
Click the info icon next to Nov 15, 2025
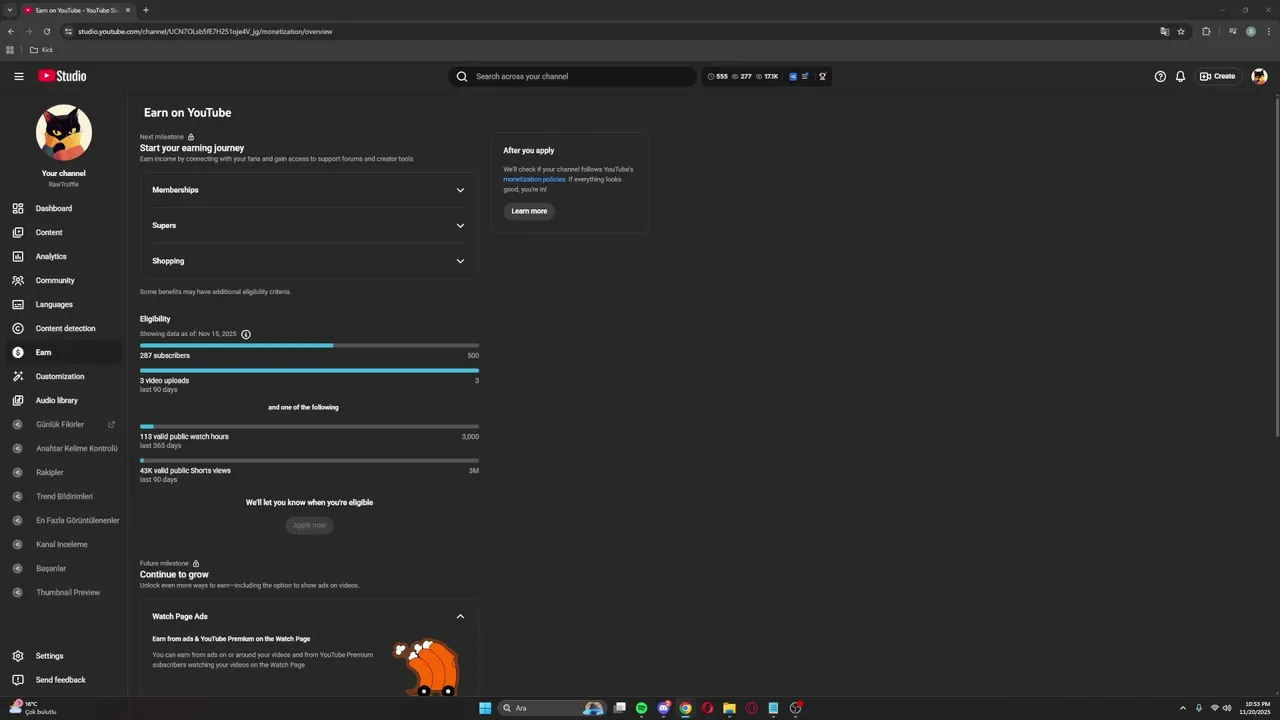[x=246, y=334]
